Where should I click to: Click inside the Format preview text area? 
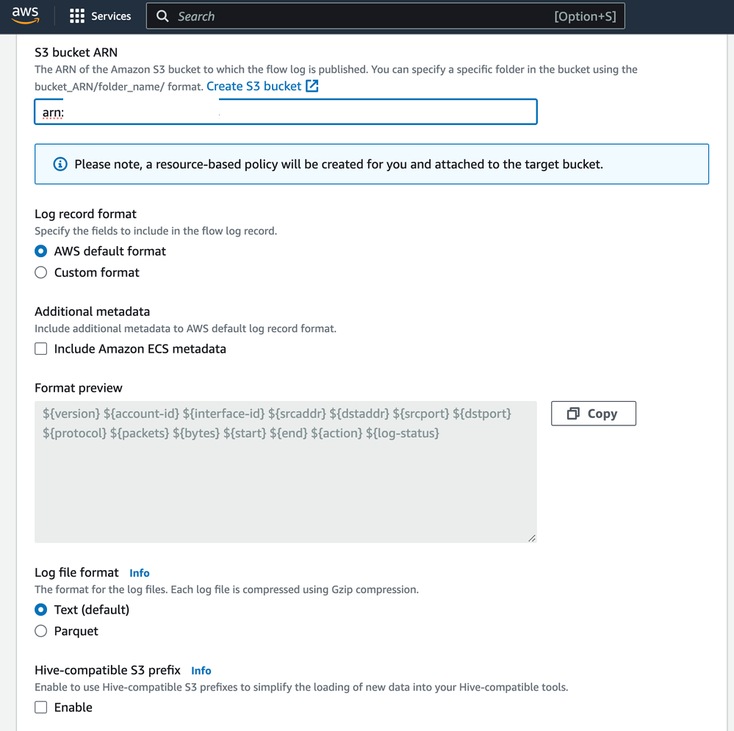286,472
